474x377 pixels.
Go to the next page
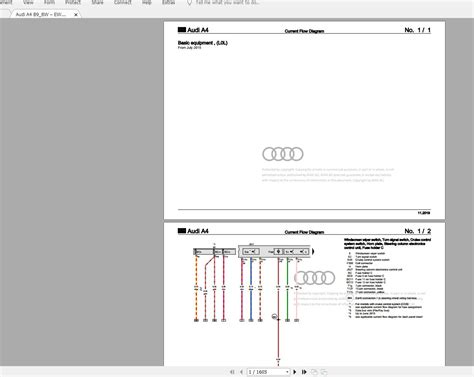click(x=294, y=372)
